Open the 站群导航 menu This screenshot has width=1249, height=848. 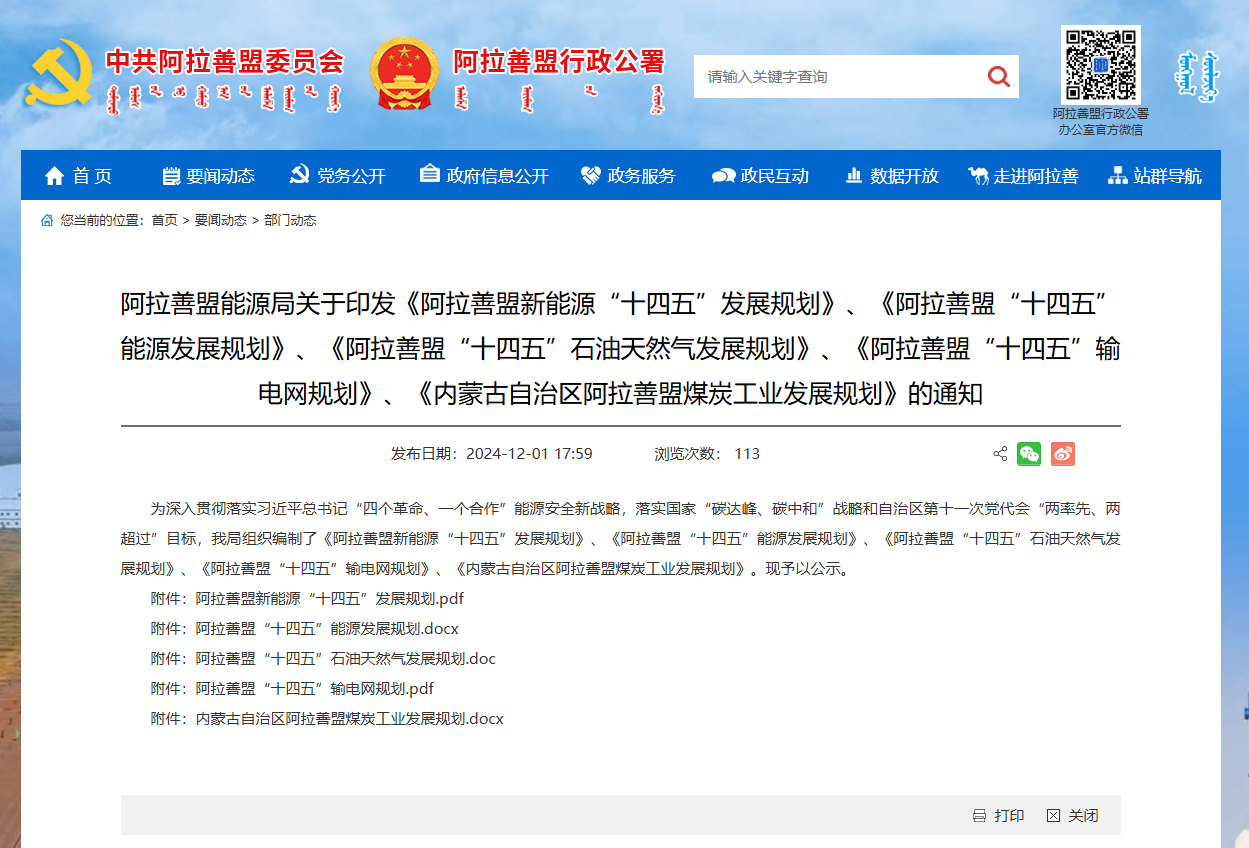[x=1155, y=176]
